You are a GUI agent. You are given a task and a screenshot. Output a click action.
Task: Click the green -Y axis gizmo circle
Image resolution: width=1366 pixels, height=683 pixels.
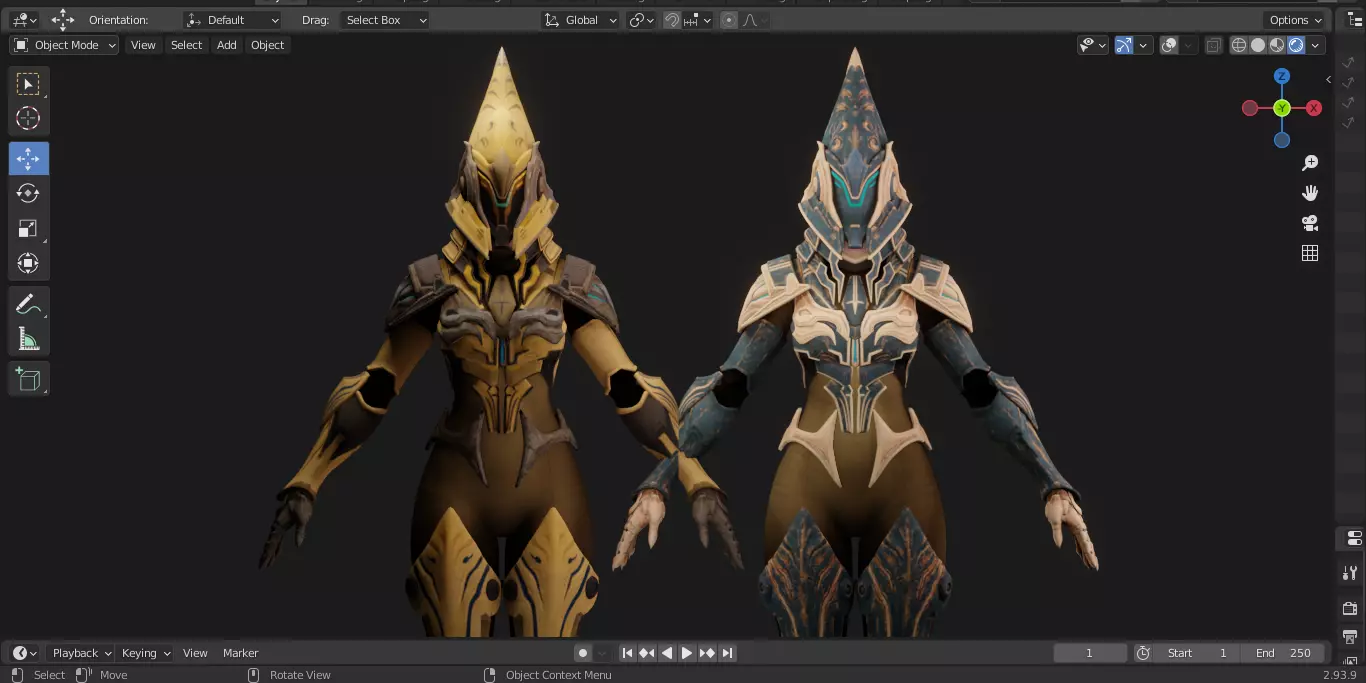[1282, 108]
